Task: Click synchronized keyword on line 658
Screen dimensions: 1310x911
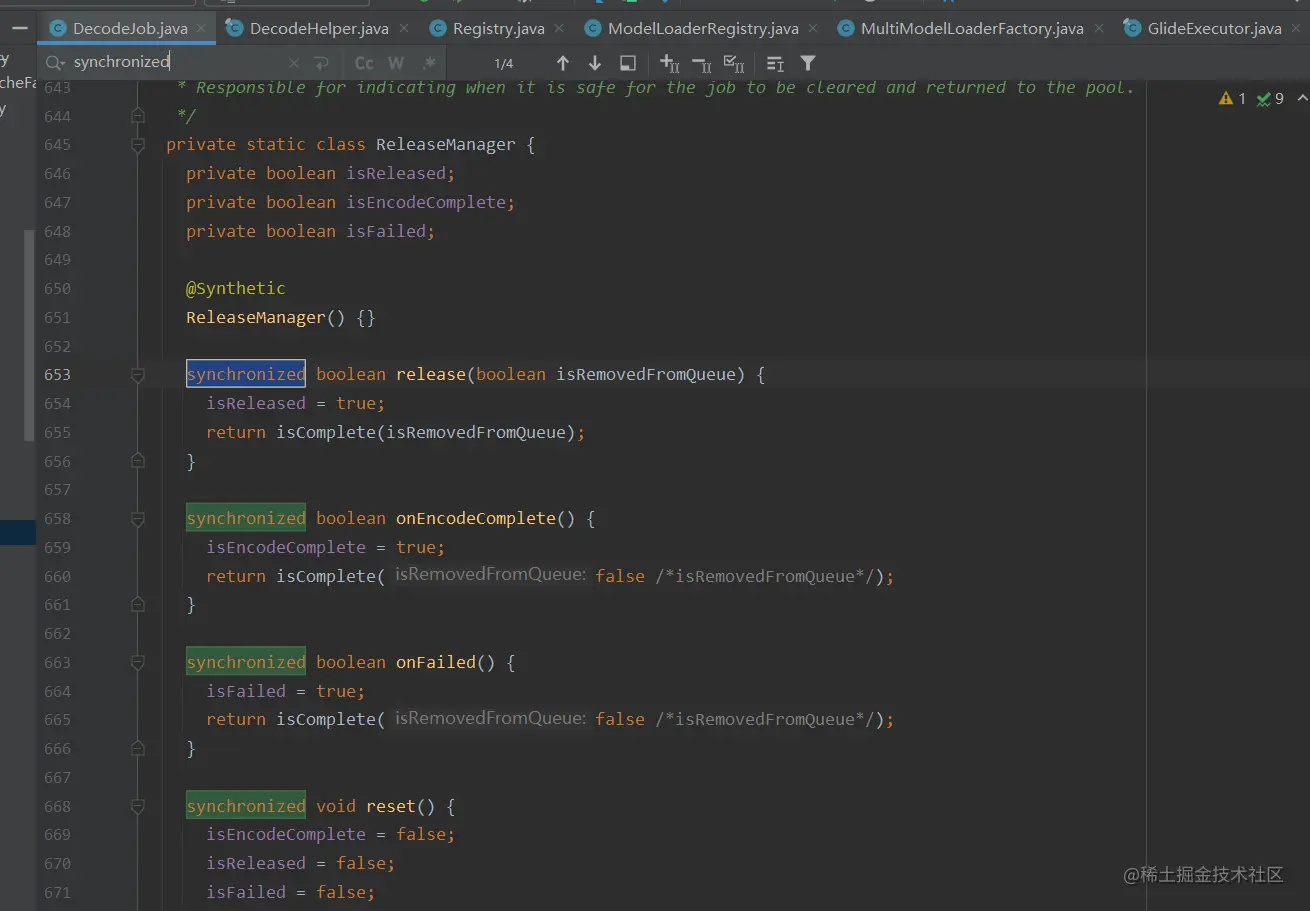Action: 246,518
